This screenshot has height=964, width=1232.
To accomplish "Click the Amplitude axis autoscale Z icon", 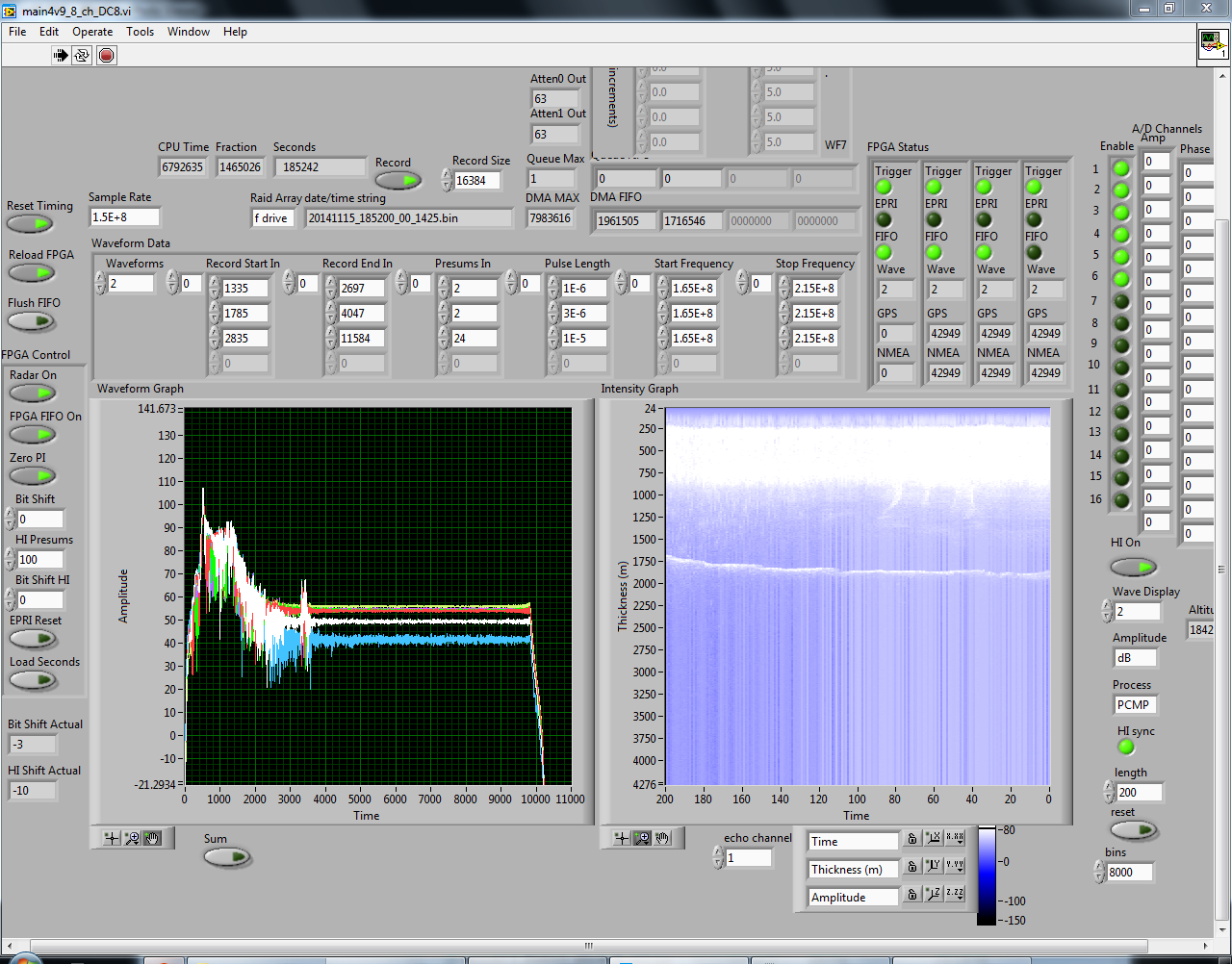I will [x=933, y=895].
